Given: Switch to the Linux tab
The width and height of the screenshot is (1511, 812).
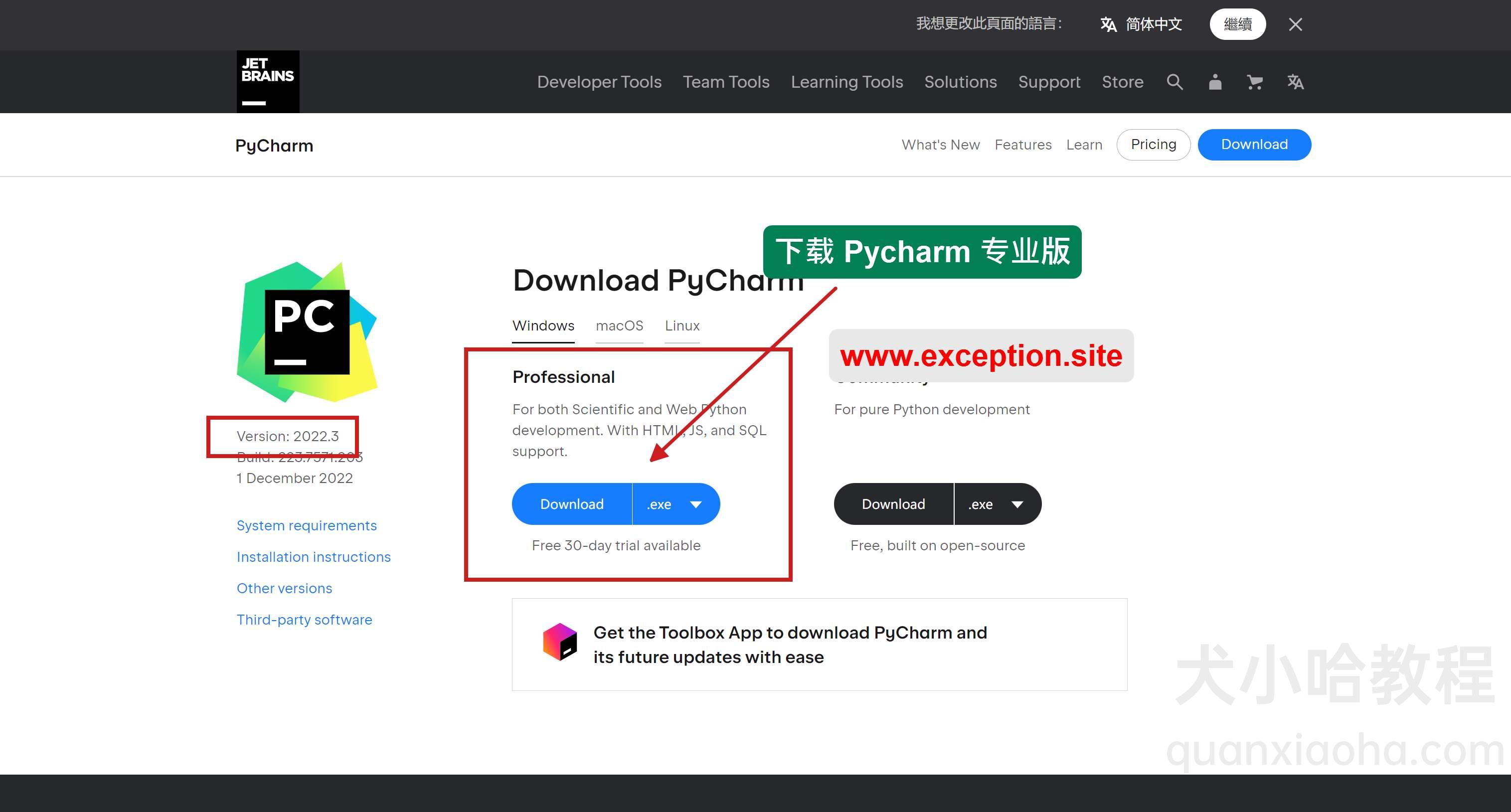Looking at the screenshot, I should [x=681, y=326].
